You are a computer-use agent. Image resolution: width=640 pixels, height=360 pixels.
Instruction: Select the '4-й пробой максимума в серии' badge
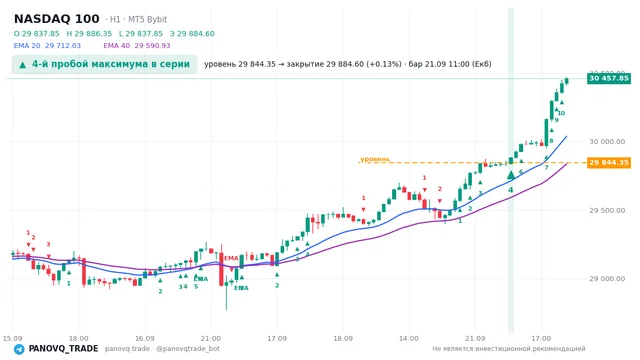(x=104, y=64)
